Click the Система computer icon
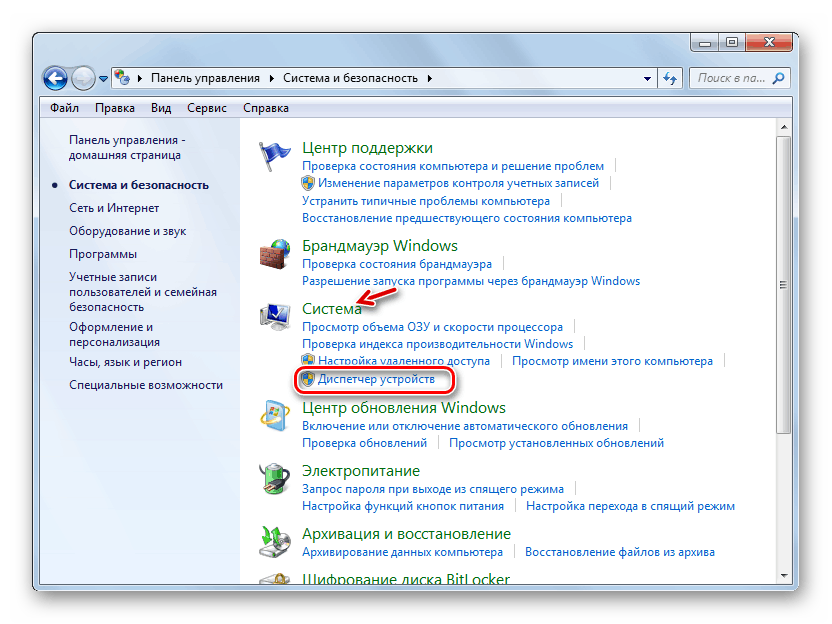Viewport: 832px width, 624px height. click(x=274, y=319)
